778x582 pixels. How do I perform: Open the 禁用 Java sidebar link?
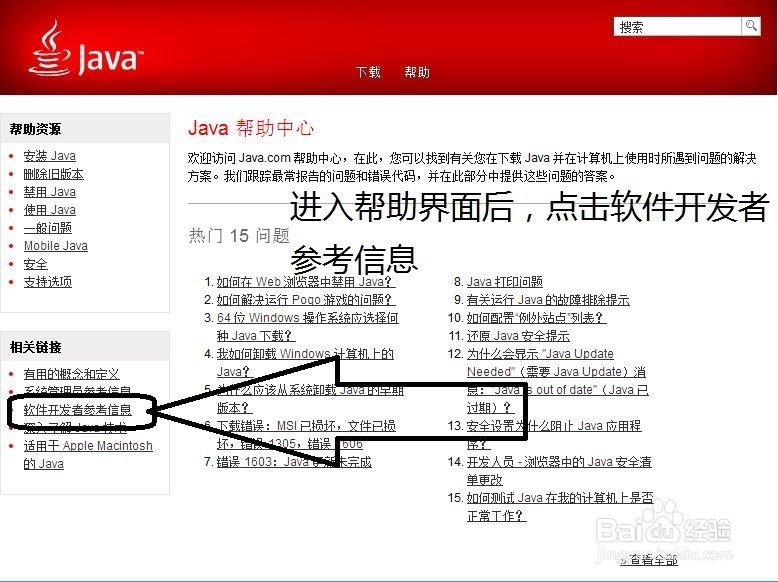[x=50, y=192]
